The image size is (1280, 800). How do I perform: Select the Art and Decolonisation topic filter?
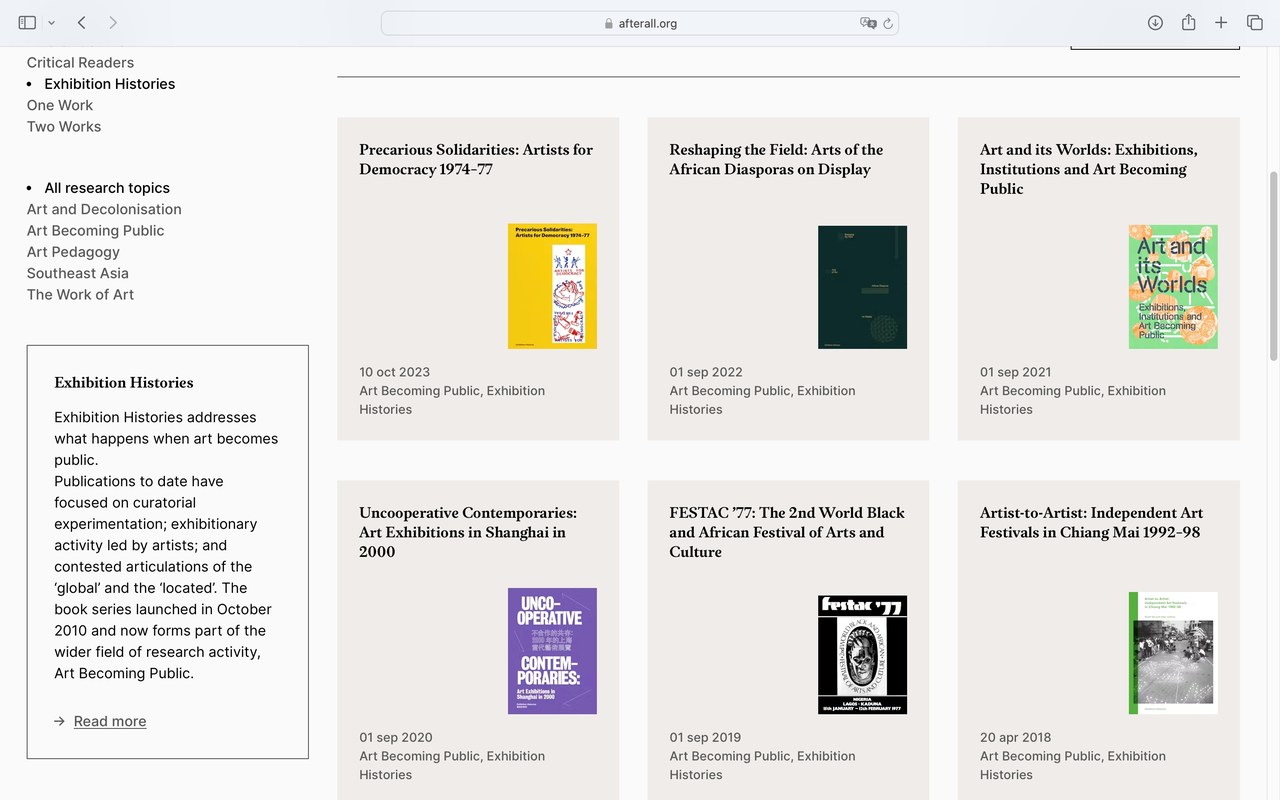click(x=104, y=209)
